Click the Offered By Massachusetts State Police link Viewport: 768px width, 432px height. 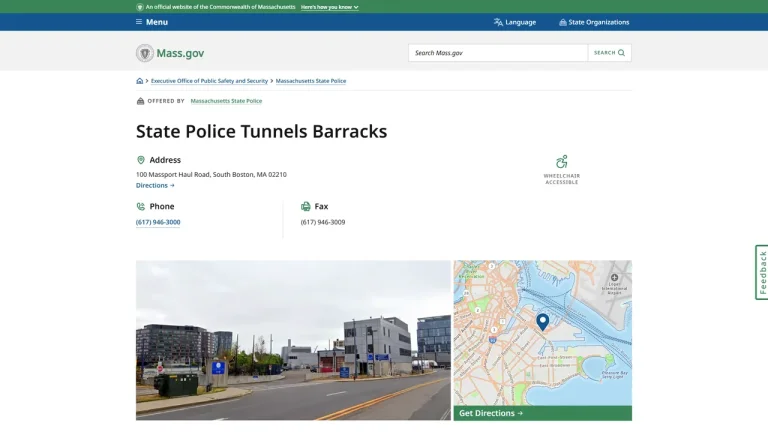[226, 101]
